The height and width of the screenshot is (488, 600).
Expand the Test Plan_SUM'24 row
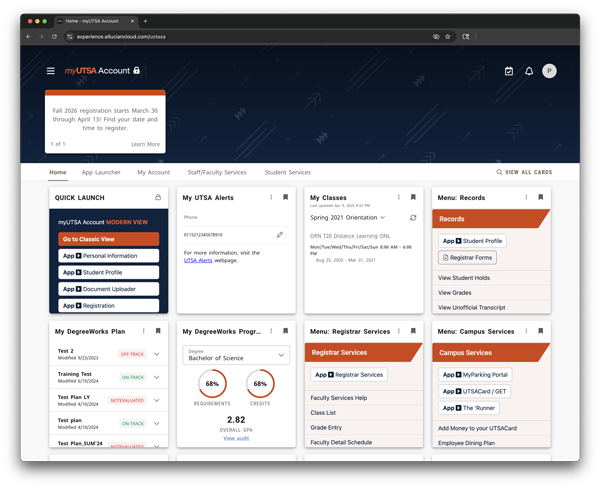pyautogui.click(x=157, y=446)
